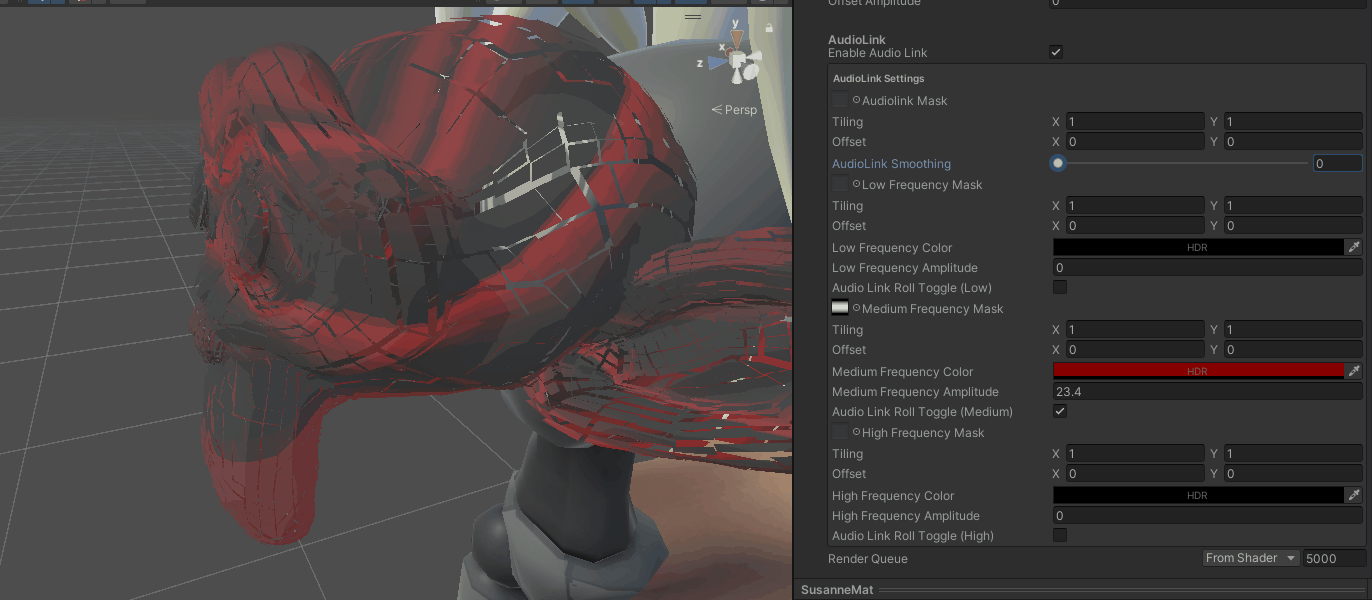Click the AudioLink Settings subheading
Screen dimensions: 1372x600
click(878, 78)
